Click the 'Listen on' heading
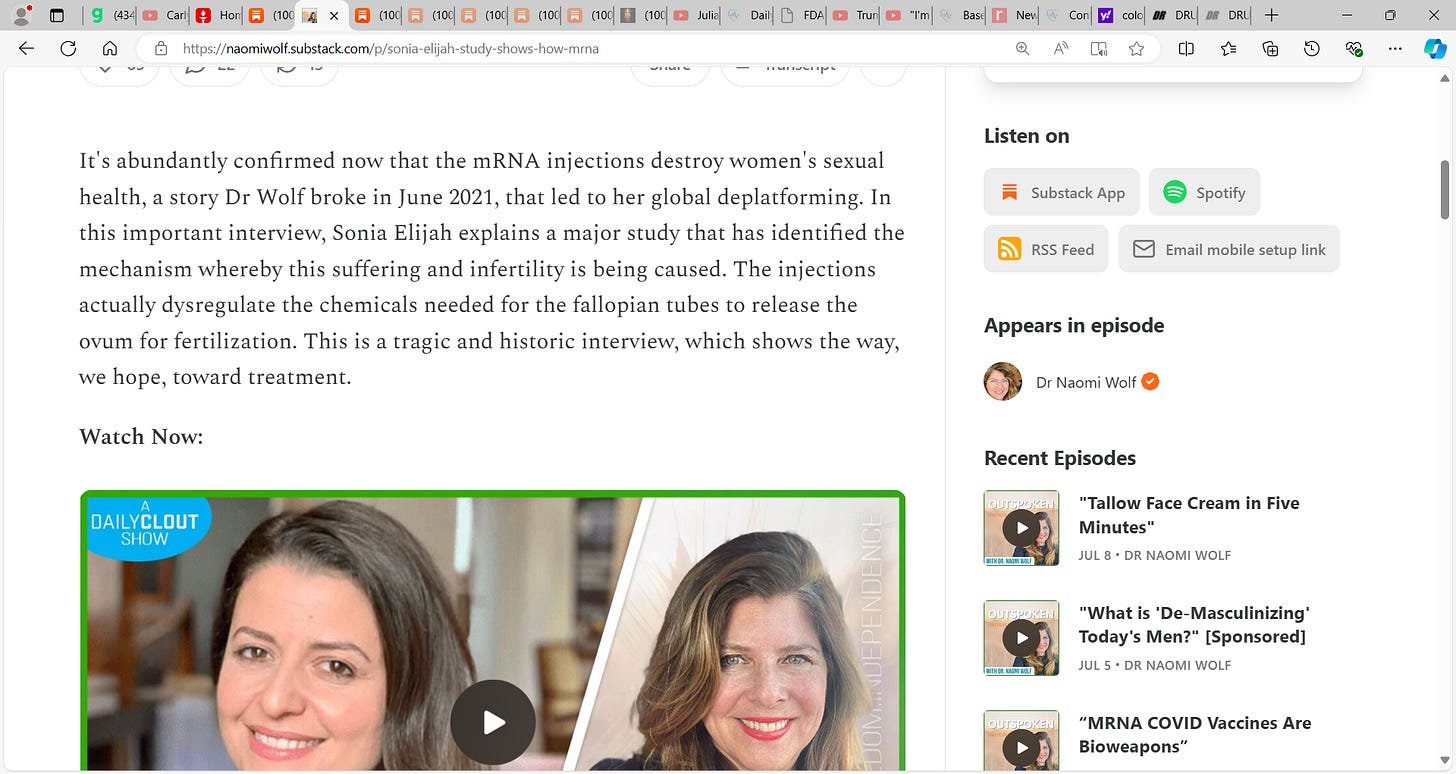 (x=1027, y=136)
